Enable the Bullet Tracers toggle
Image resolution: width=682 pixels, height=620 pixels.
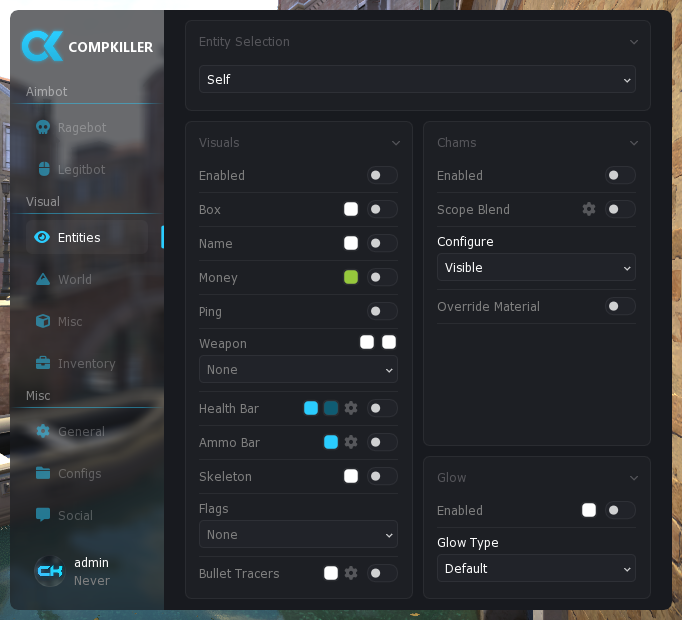[382, 573]
